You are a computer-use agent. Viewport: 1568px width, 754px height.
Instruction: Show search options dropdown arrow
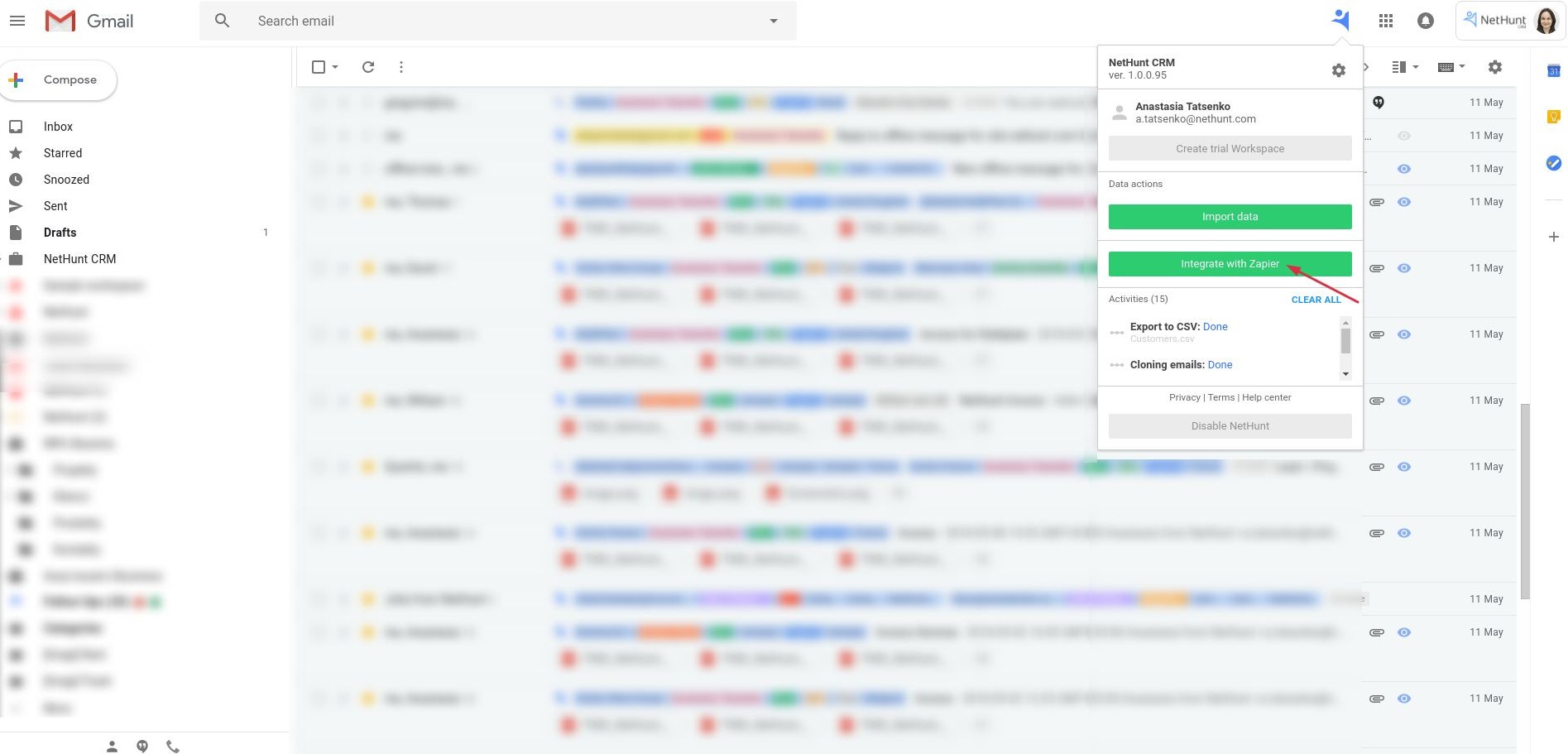click(774, 21)
